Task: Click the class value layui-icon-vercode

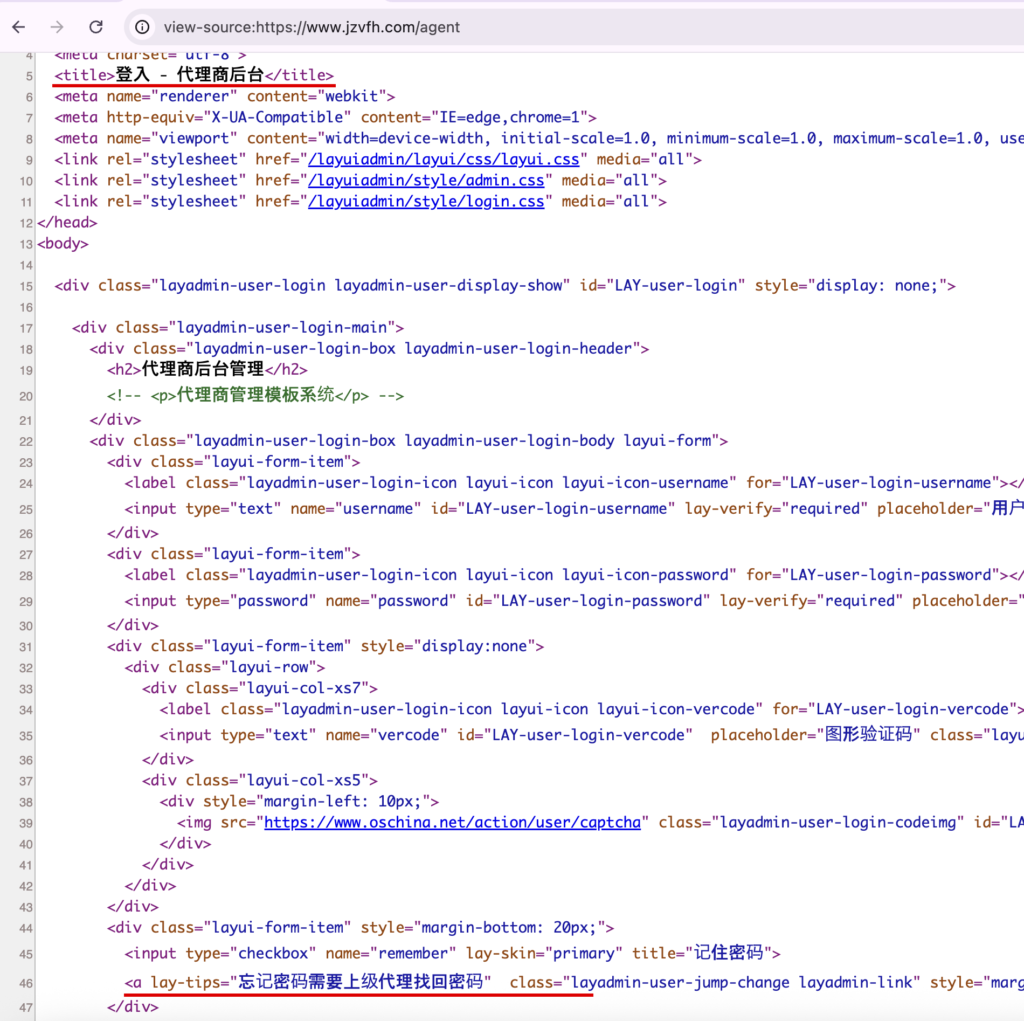Action: (676, 709)
